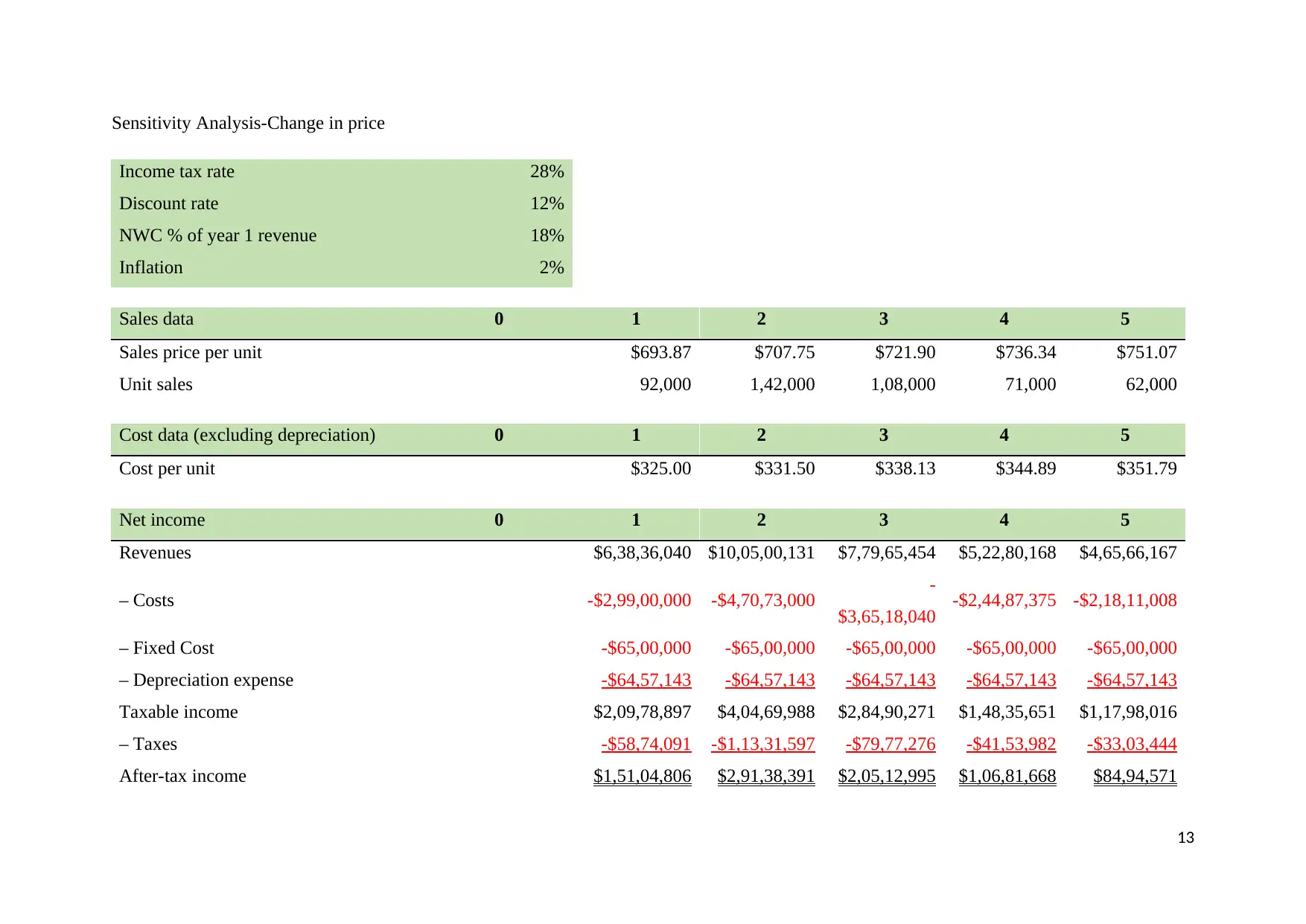The width and height of the screenshot is (1306, 924).
Task: Click unit sales value 1,42,000
Action: 782,384
